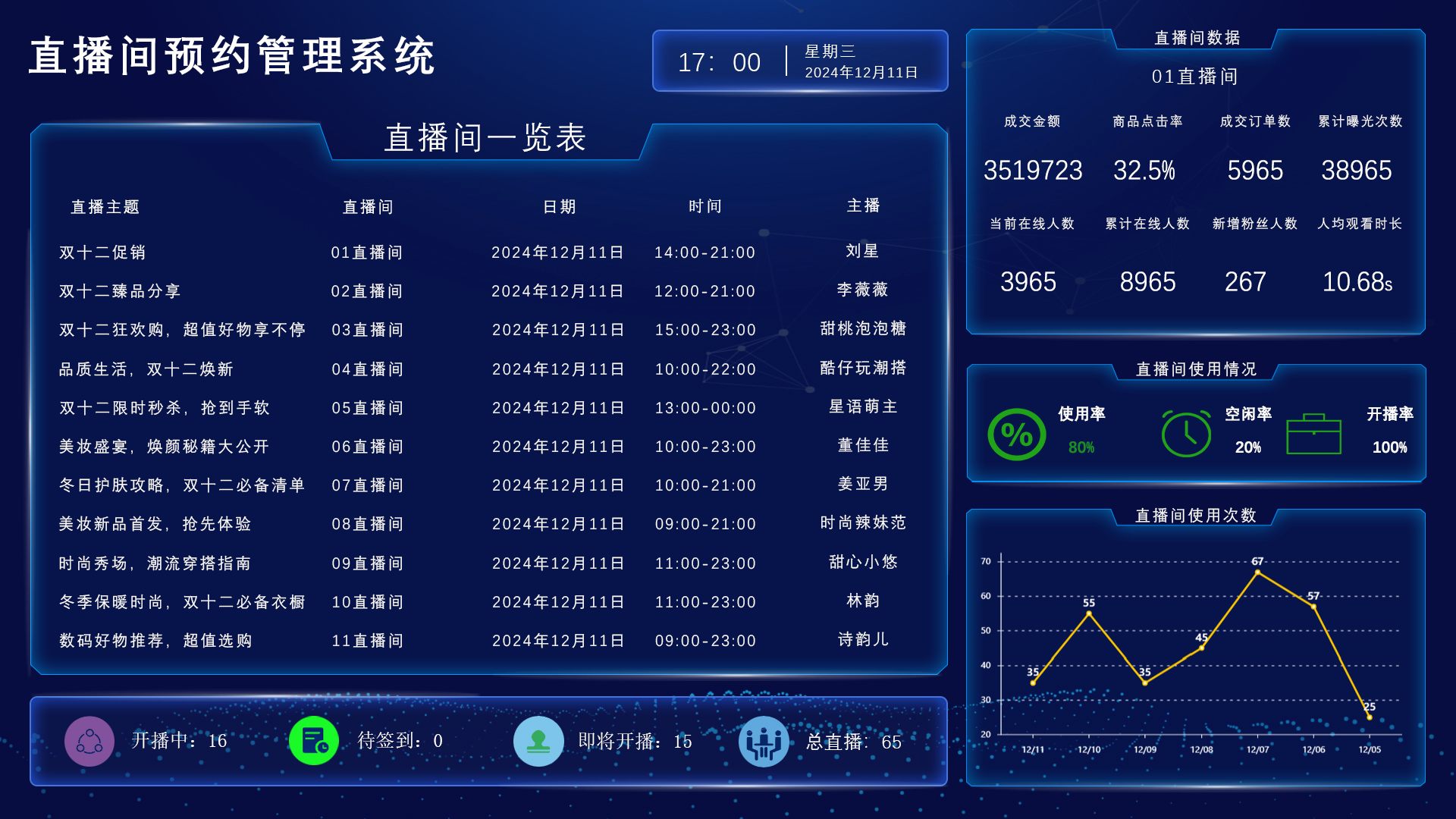
Task: Click 商品点击率 value 32.5%
Action: [x=1144, y=171]
